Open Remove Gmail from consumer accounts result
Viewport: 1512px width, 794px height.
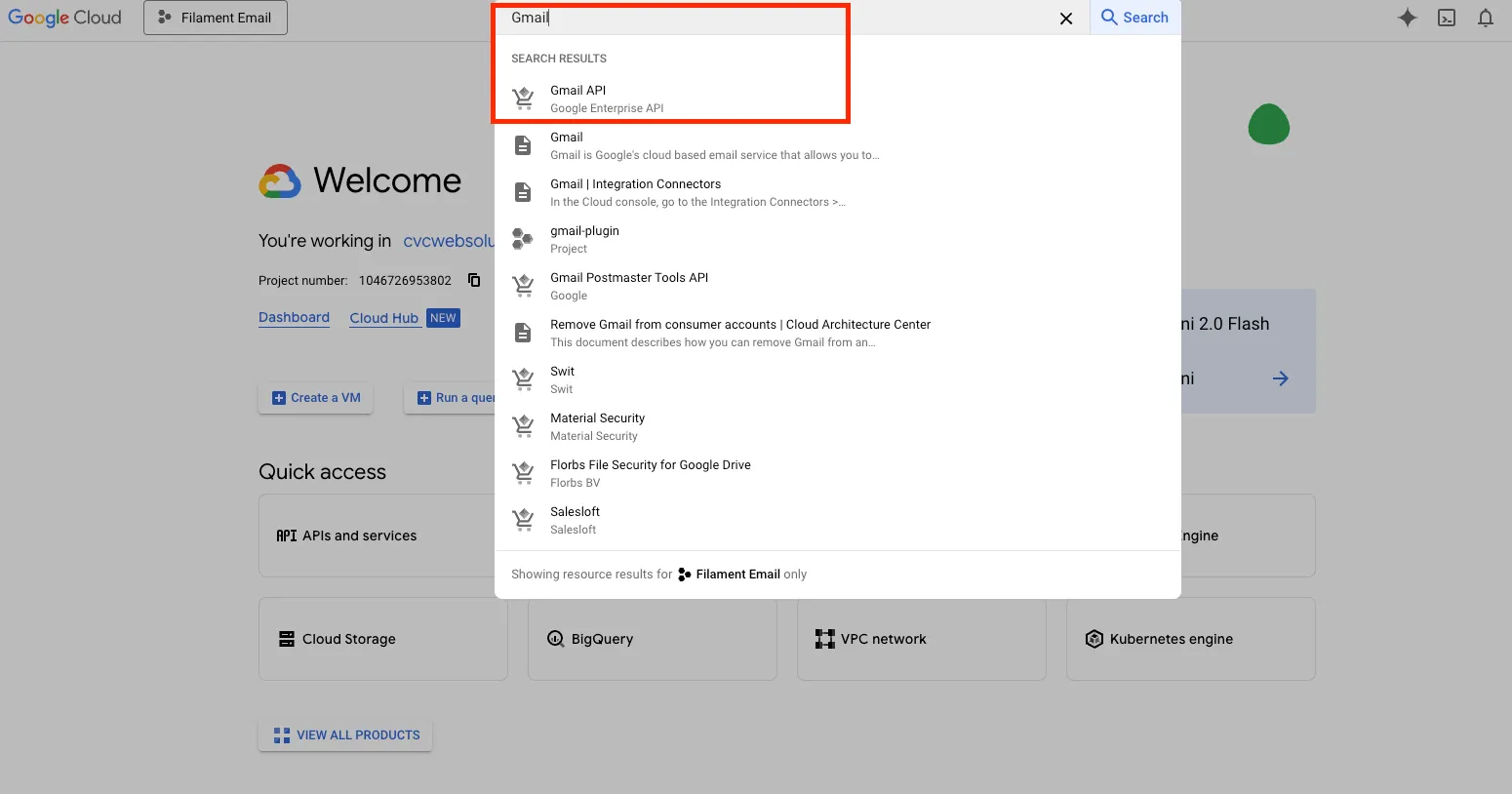coord(838,333)
